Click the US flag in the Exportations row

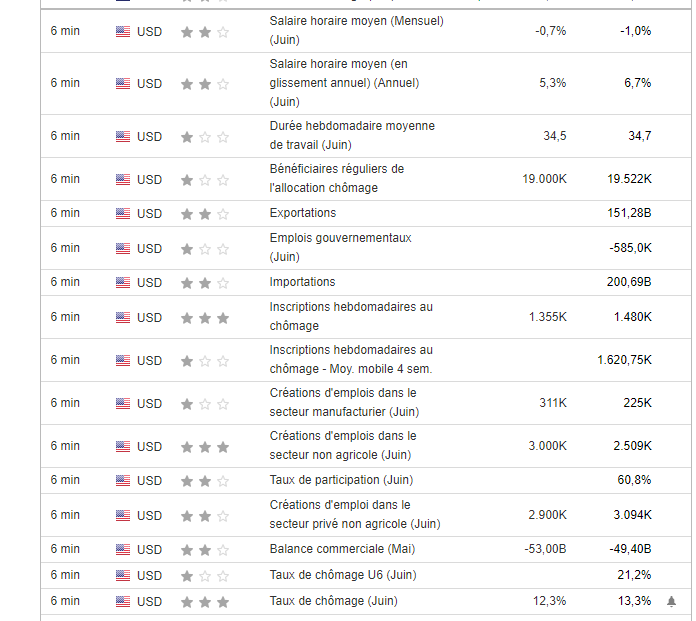[123, 213]
